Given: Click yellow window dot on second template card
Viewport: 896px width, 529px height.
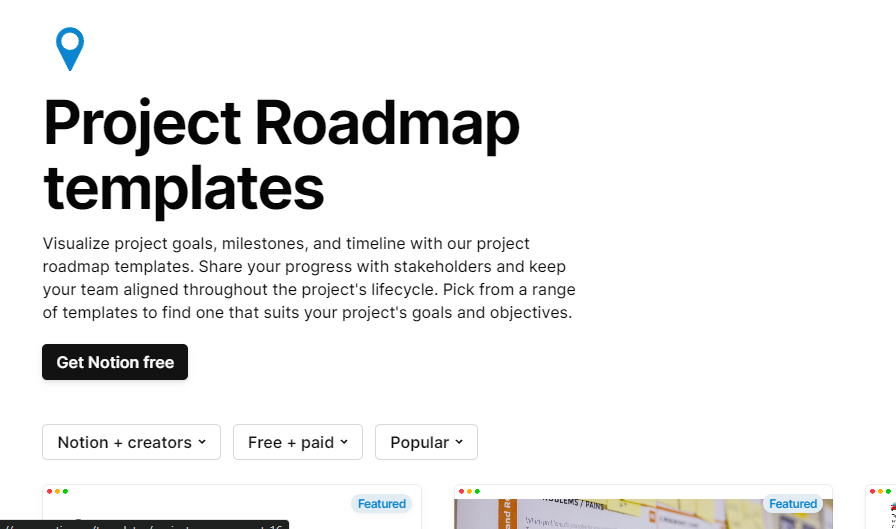Looking at the screenshot, I should (469, 491).
